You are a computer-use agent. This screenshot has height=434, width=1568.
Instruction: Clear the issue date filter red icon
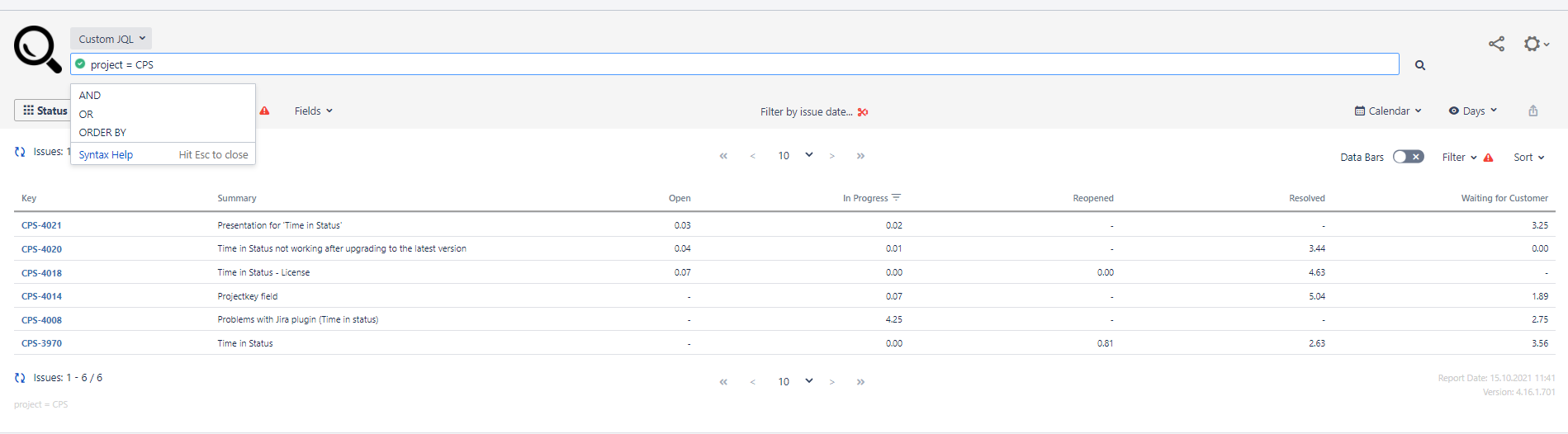863,112
